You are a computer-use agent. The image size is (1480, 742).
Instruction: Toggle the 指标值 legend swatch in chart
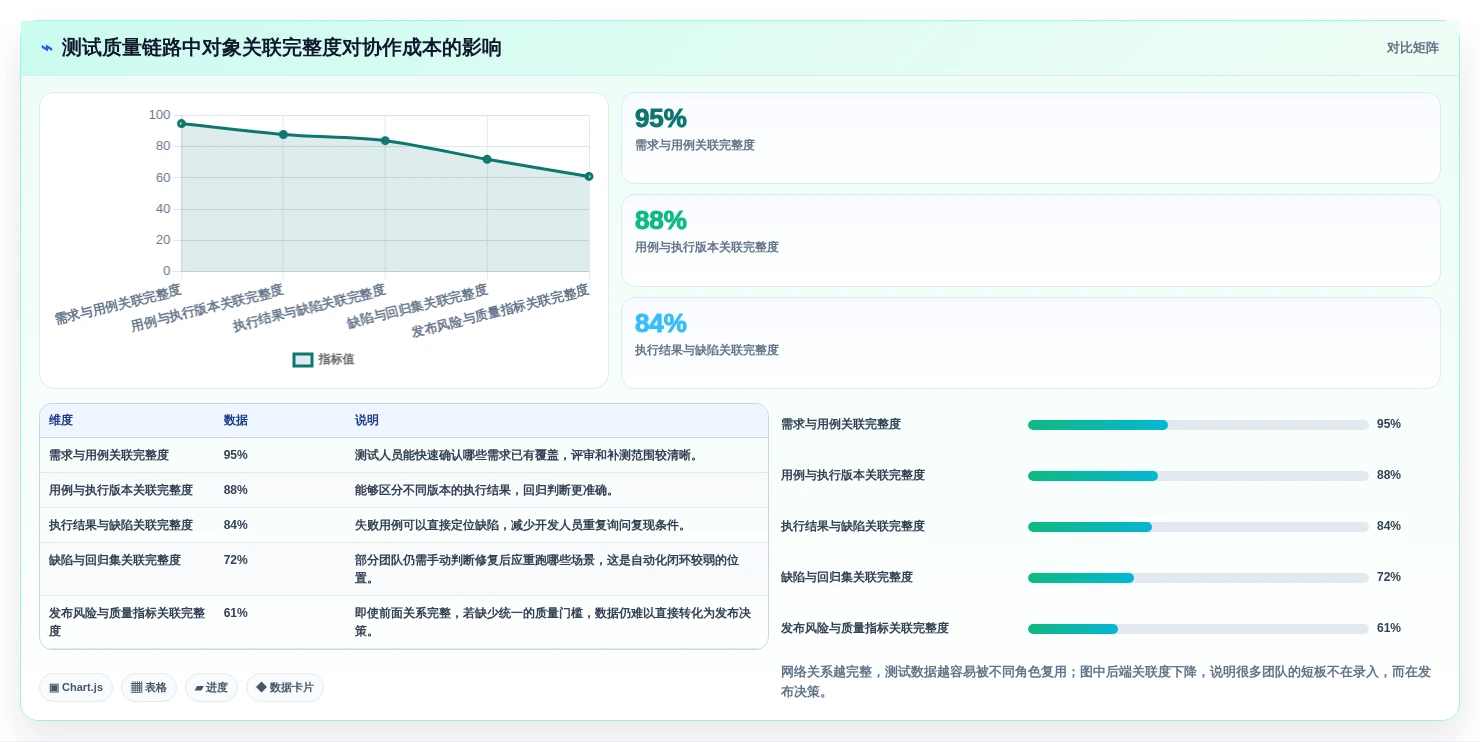303,360
